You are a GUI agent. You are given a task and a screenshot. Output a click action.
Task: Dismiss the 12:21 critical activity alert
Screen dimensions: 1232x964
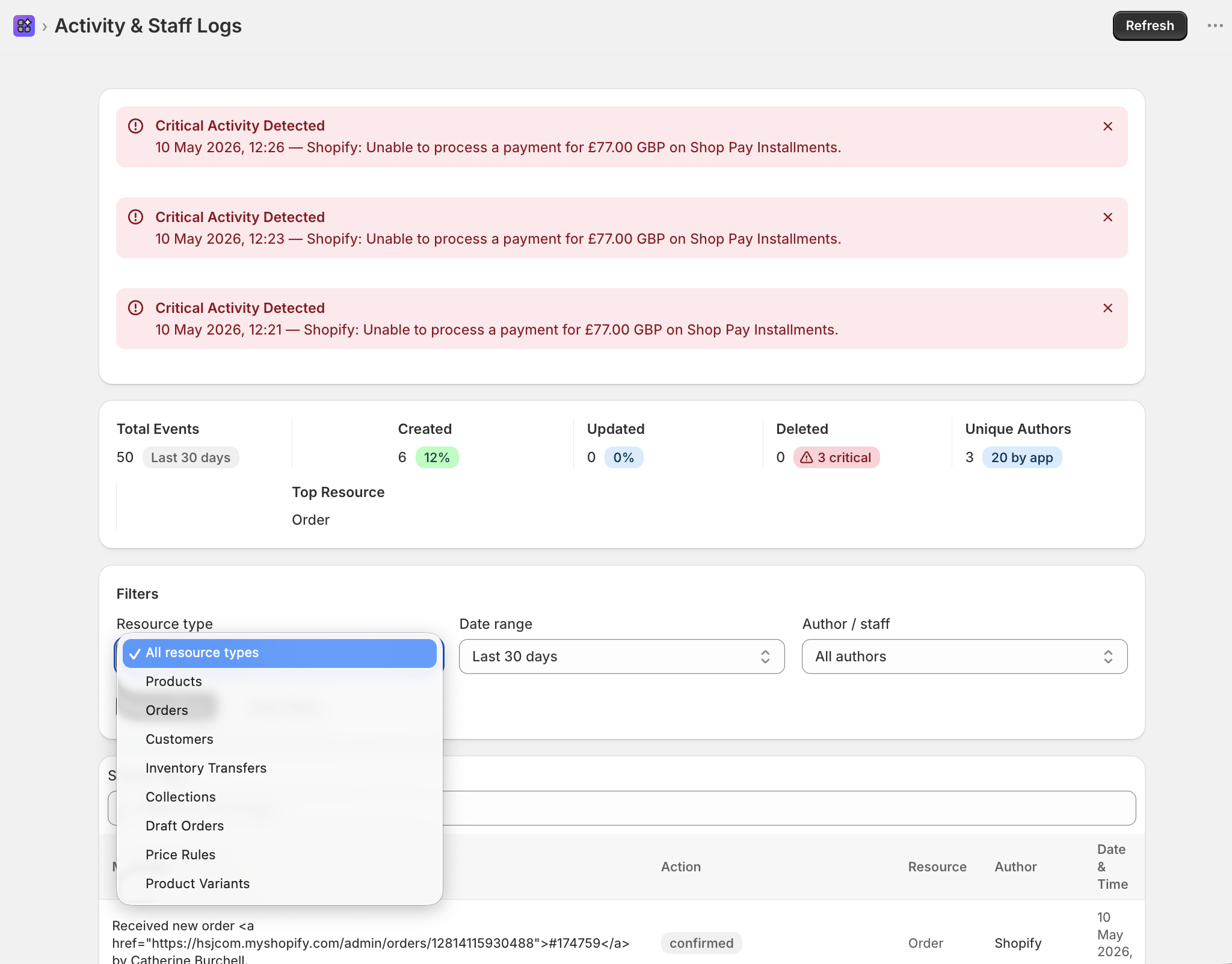[1107, 308]
